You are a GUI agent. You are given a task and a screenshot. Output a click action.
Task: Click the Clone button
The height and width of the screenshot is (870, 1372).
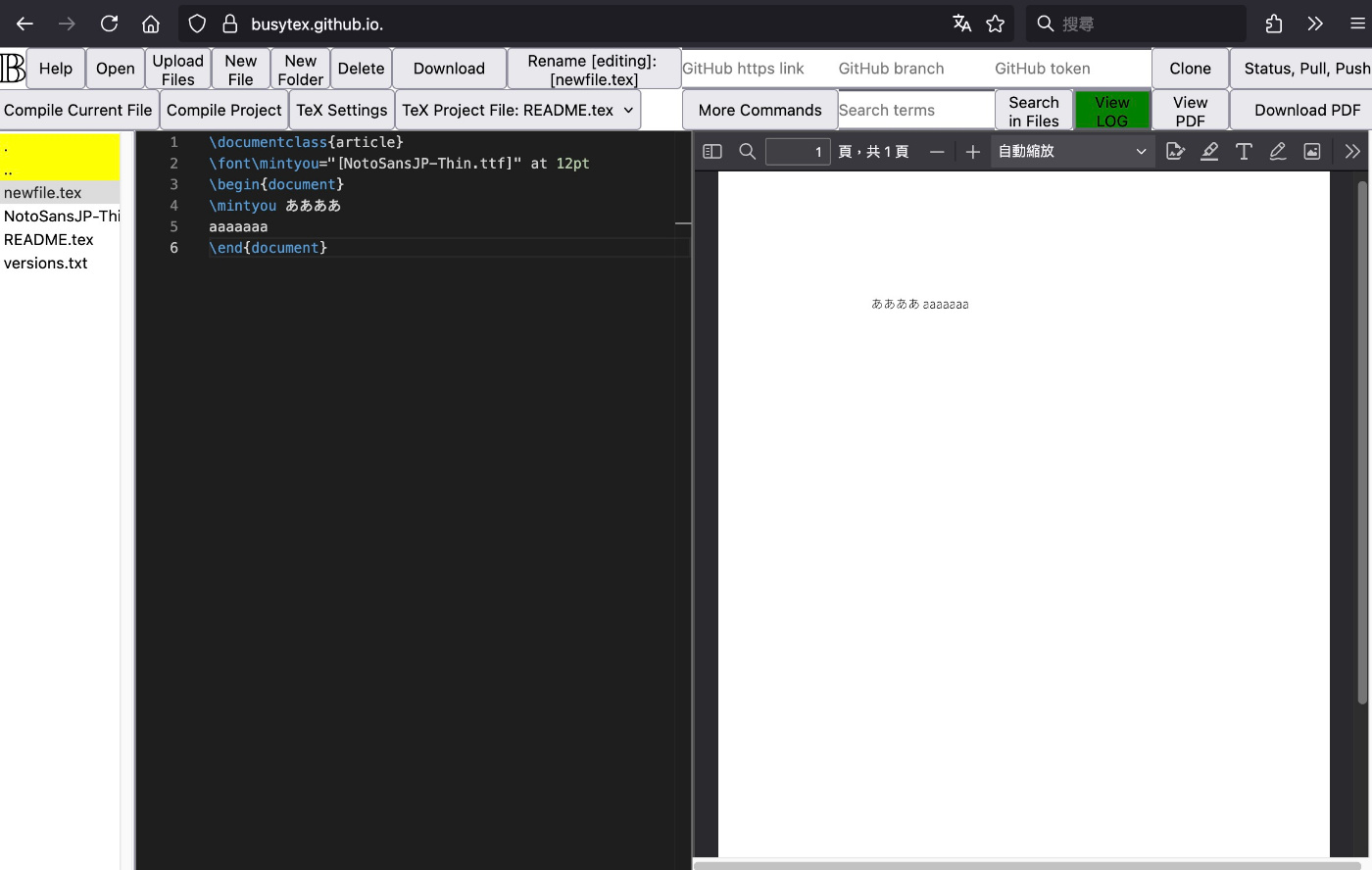(x=1190, y=69)
